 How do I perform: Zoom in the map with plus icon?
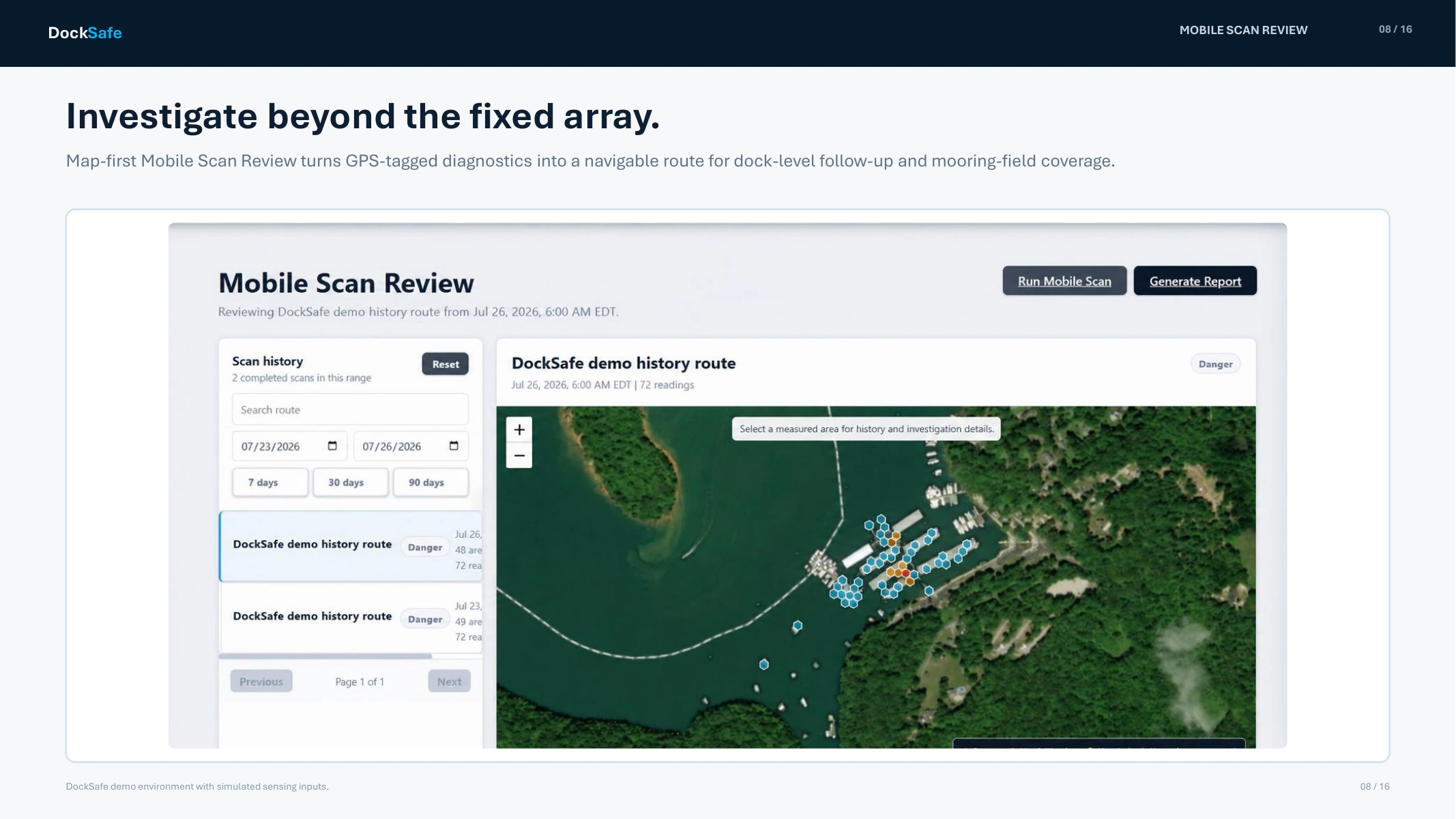519,429
